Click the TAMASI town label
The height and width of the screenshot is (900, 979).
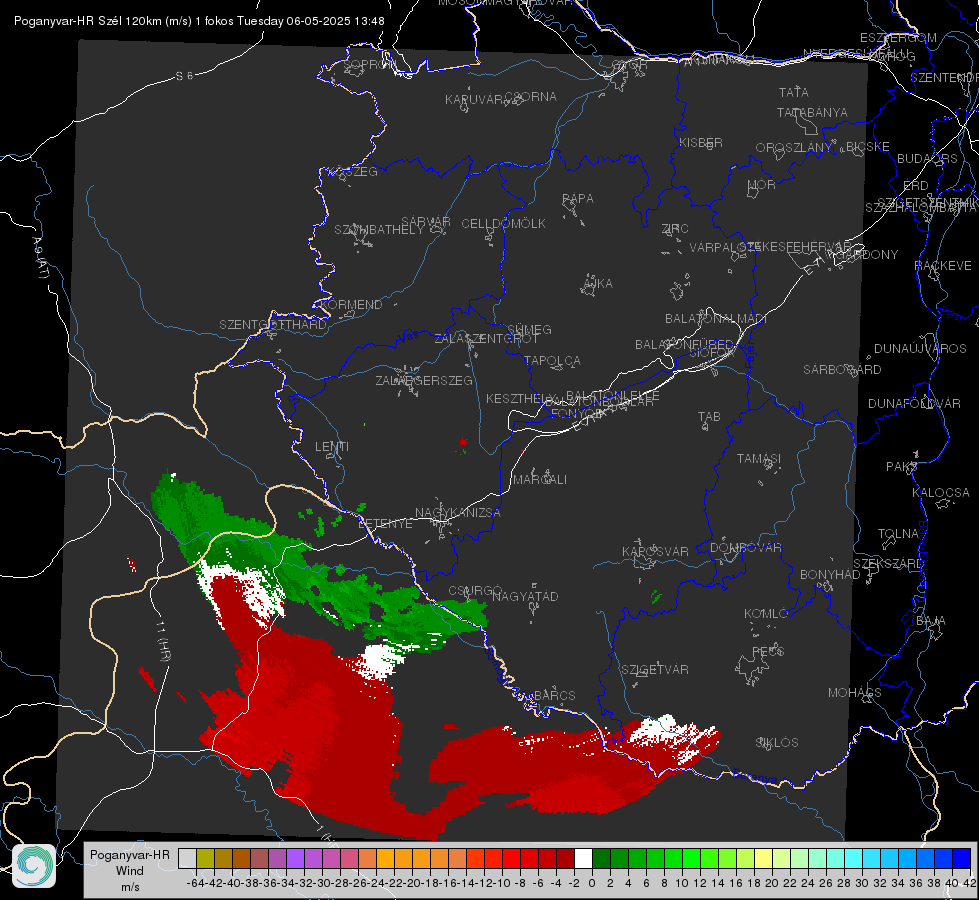(x=759, y=459)
